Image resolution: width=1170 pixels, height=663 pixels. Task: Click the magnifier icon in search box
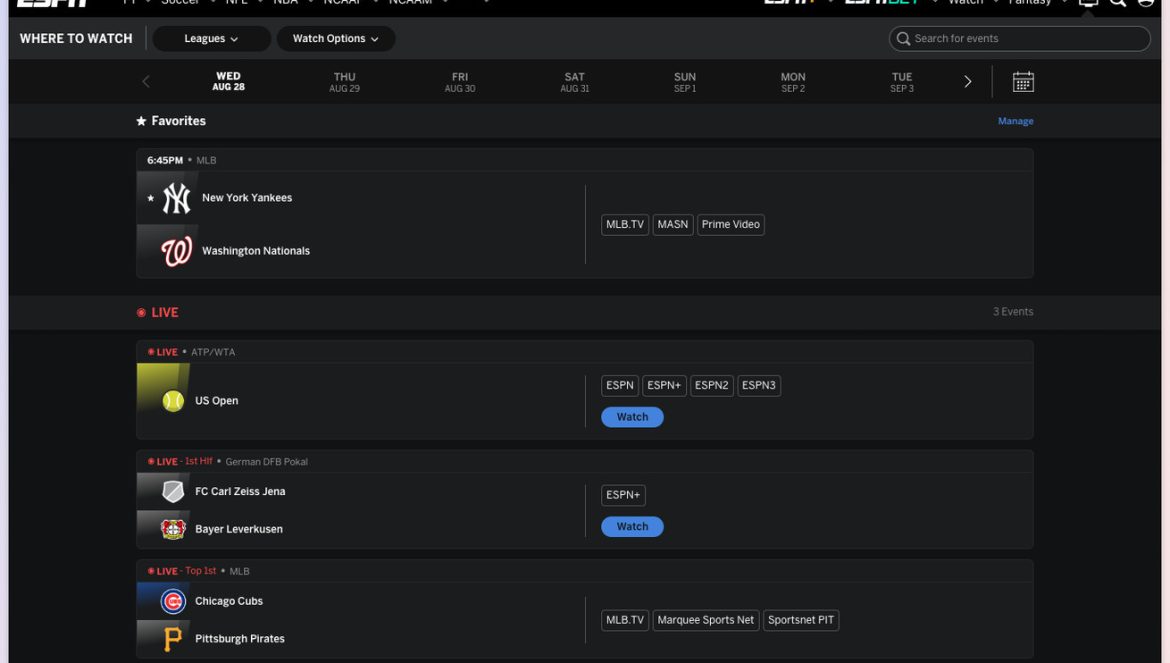point(903,39)
